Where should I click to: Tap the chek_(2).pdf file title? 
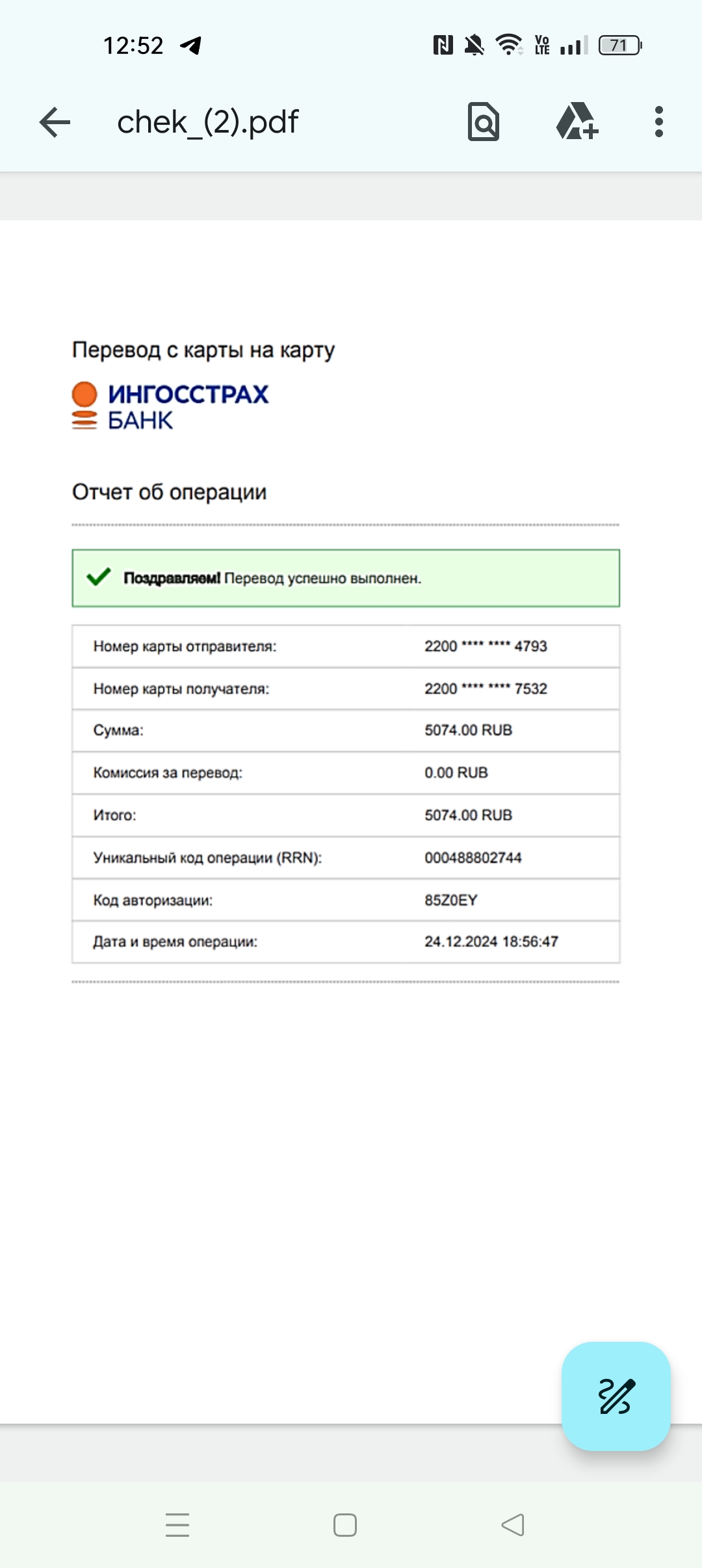[207, 122]
